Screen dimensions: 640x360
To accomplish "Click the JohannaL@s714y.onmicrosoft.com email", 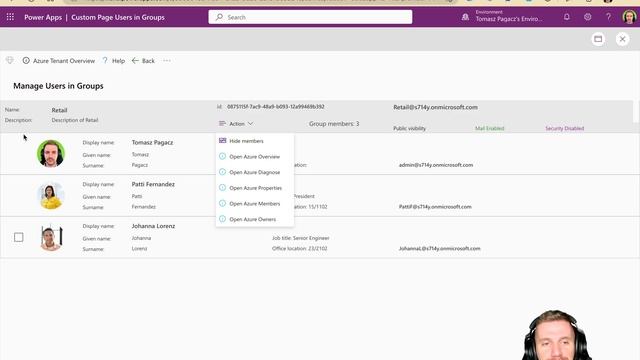I will pos(440,248).
